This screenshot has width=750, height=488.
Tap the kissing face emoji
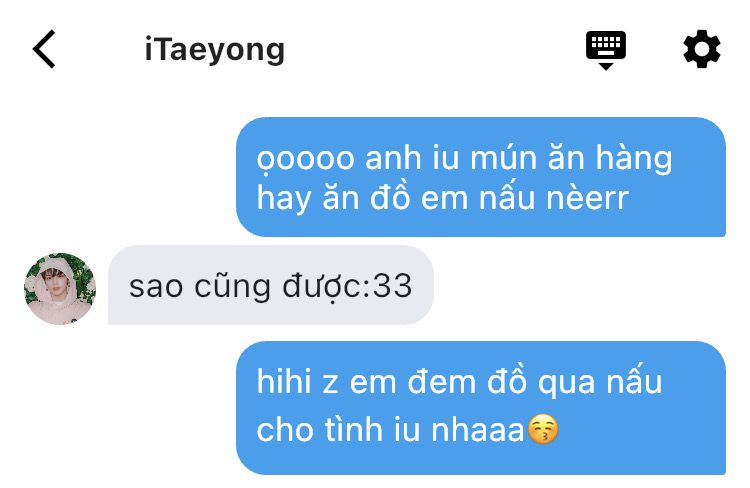pos(542,429)
